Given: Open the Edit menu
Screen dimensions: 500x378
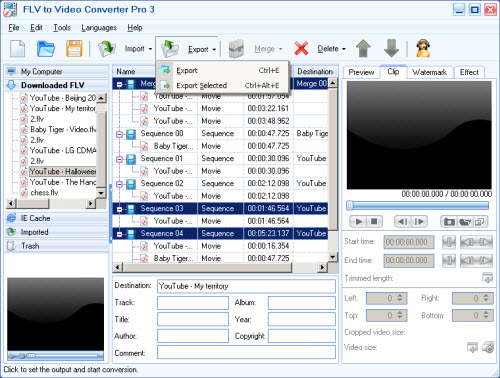Looking at the screenshot, I should click(x=36, y=28).
